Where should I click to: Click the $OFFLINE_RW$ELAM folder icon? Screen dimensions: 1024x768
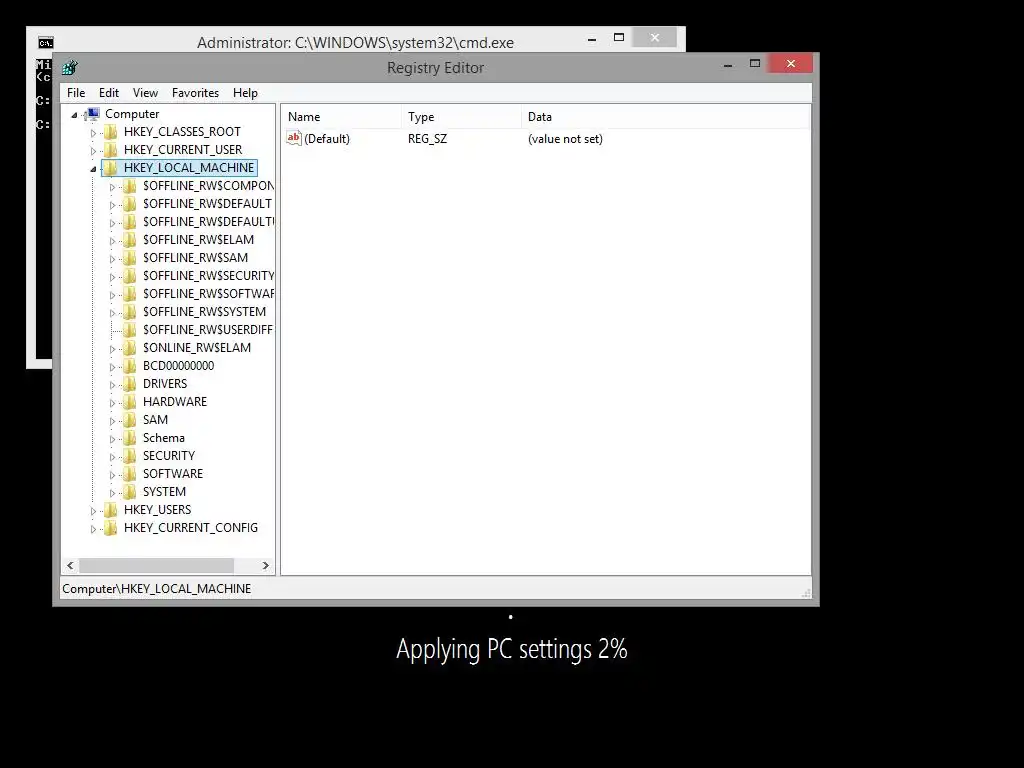[130, 240]
